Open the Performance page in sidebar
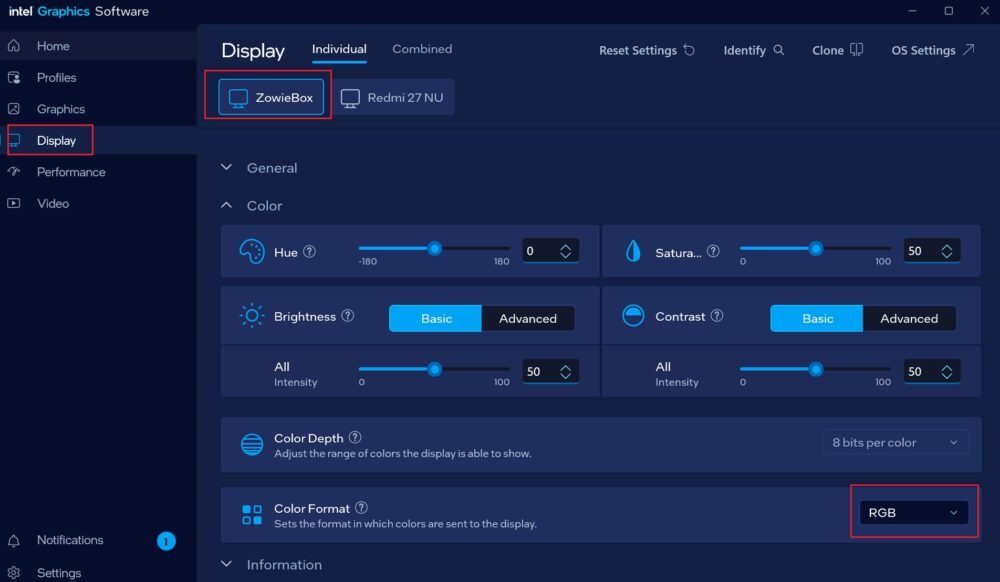Image resolution: width=1000 pixels, height=582 pixels. pyautogui.click(x=70, y=172)
